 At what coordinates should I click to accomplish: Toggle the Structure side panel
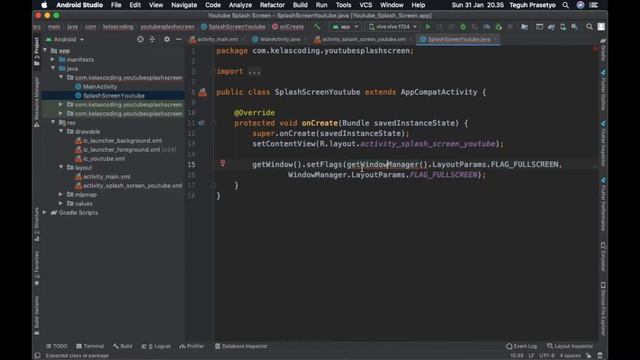[37, 224]
